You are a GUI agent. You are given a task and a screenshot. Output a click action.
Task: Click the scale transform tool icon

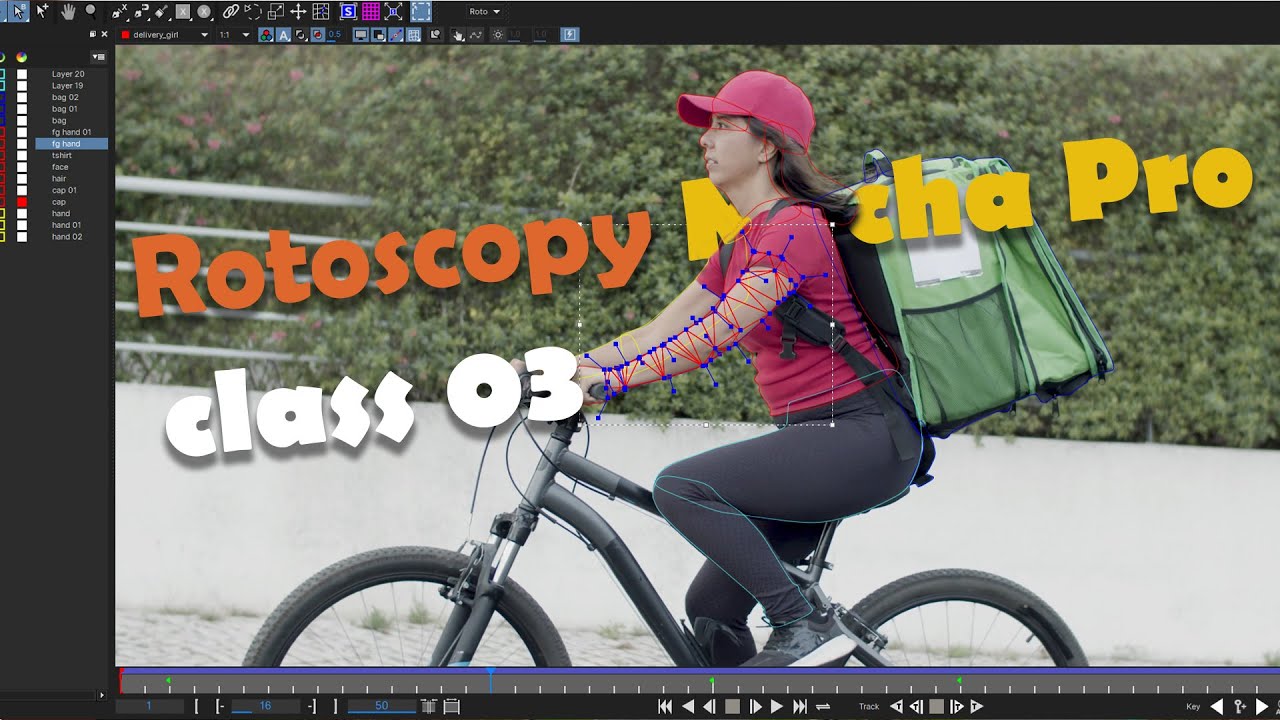point(276,12)
